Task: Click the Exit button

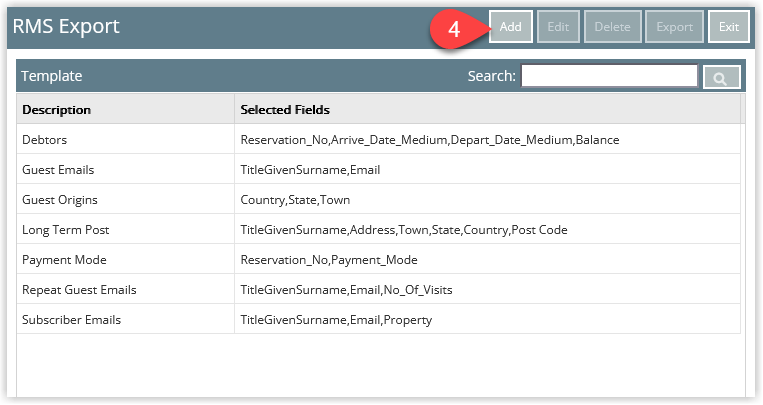Action: pyautogui.click(x=728, y=27)
